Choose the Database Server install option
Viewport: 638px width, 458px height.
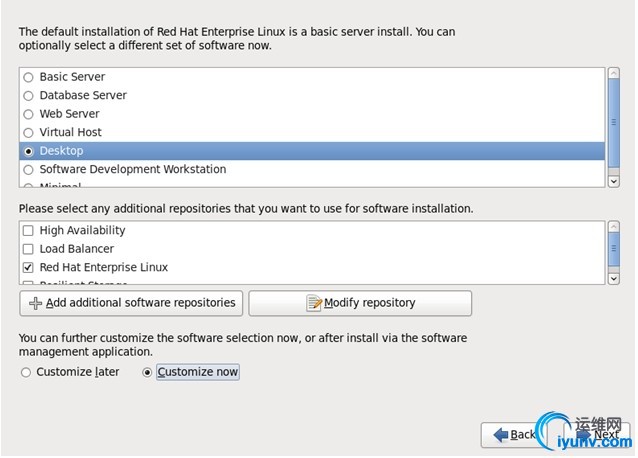tap(29, 96)
